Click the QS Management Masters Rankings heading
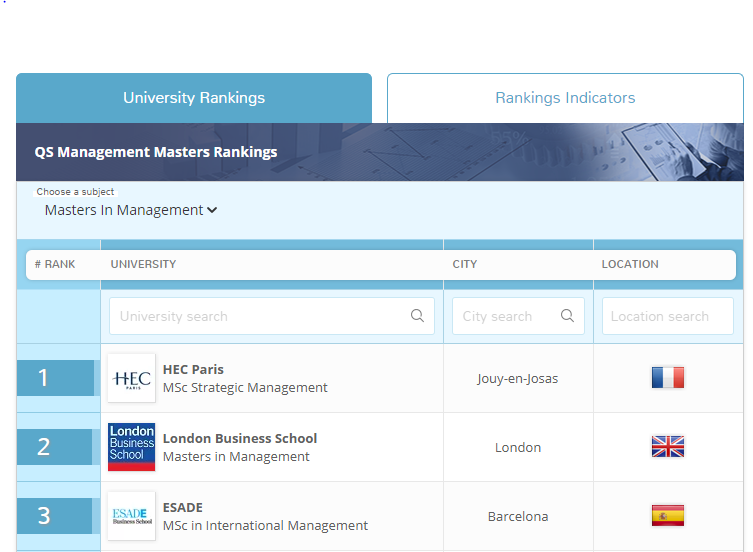This screenshot has height=552, width=753. (x=156, y=152)
